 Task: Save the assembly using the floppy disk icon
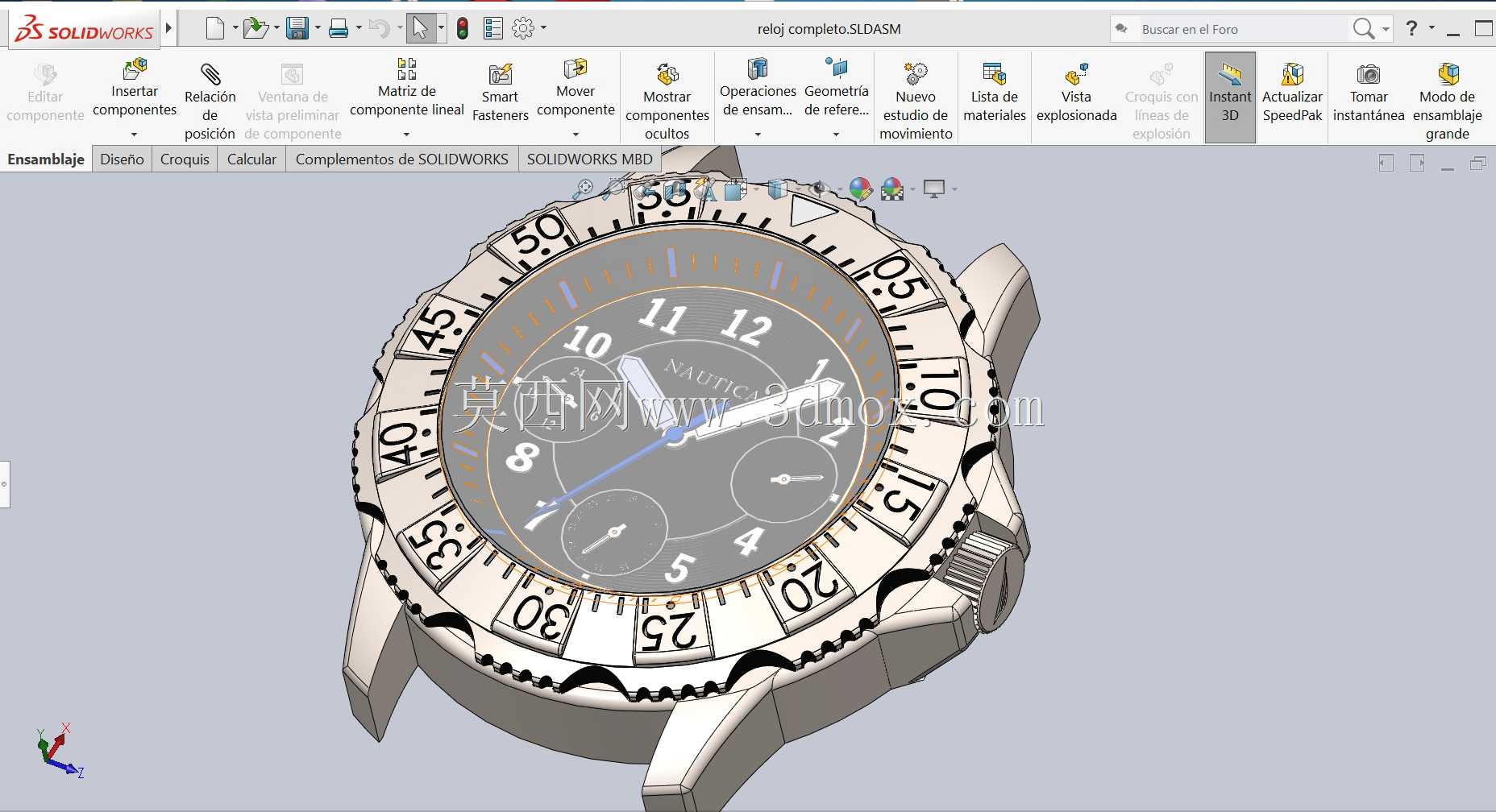coord(297,29)
